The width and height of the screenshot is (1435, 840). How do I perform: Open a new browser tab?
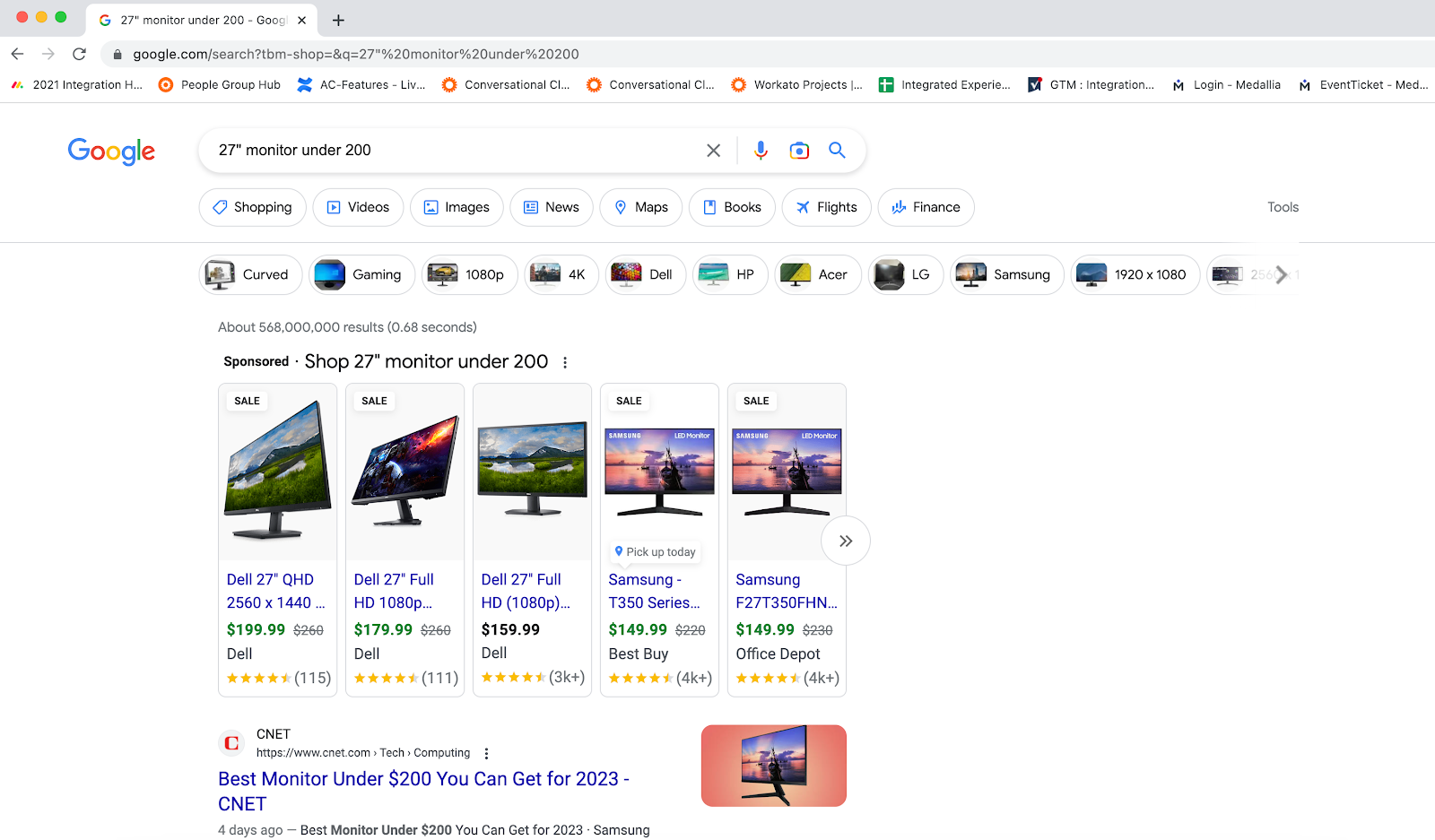(338, 20)
